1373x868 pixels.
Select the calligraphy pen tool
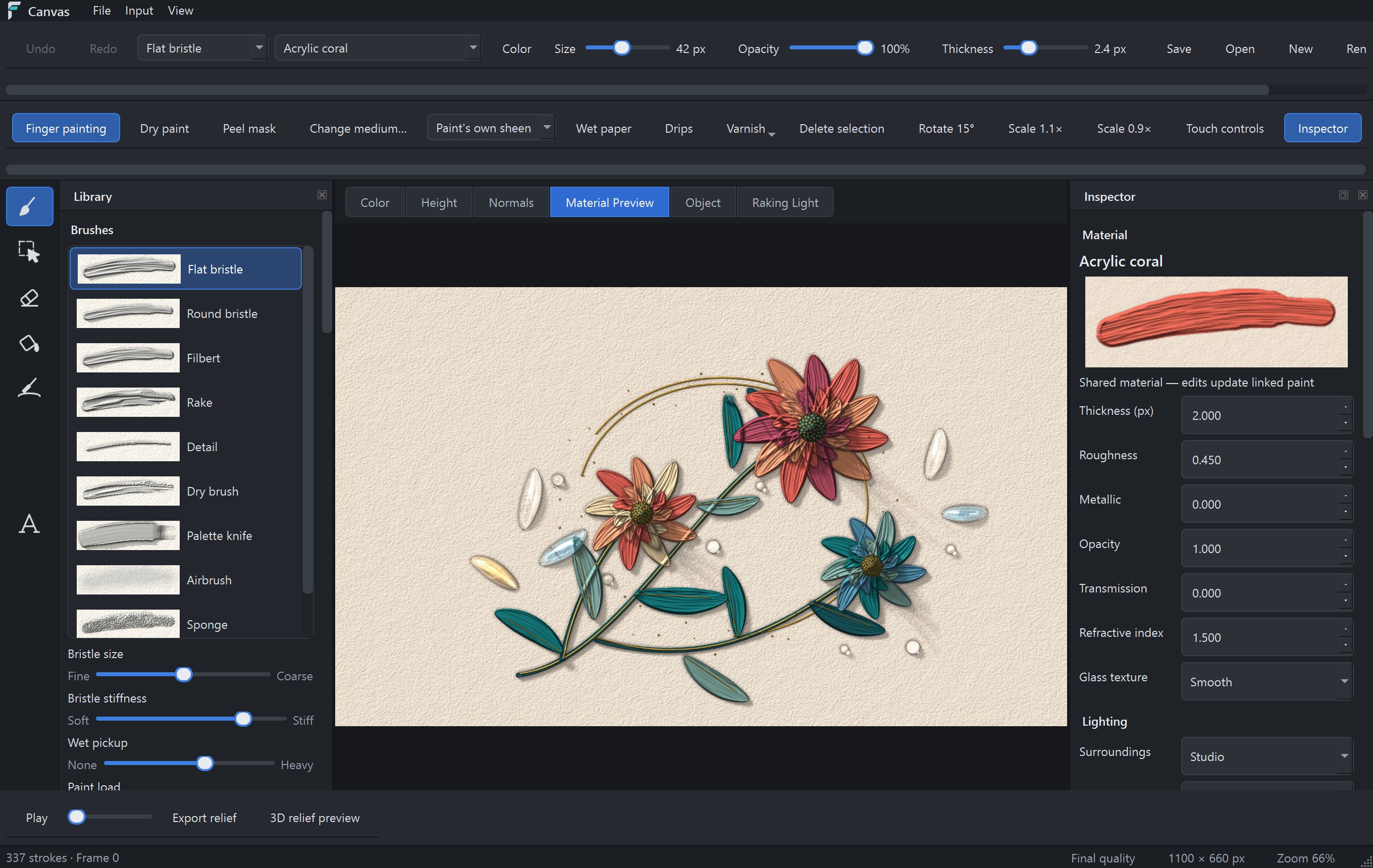point(29,388)
